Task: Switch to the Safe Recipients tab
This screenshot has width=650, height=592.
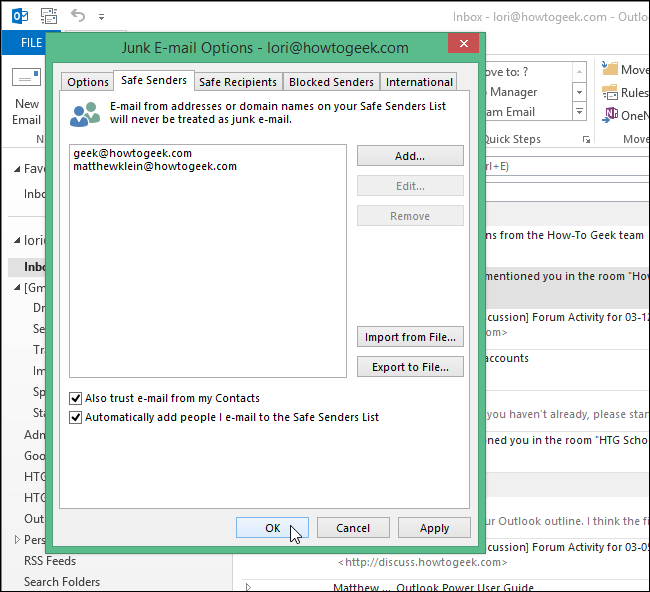Action: coord(238,82)
